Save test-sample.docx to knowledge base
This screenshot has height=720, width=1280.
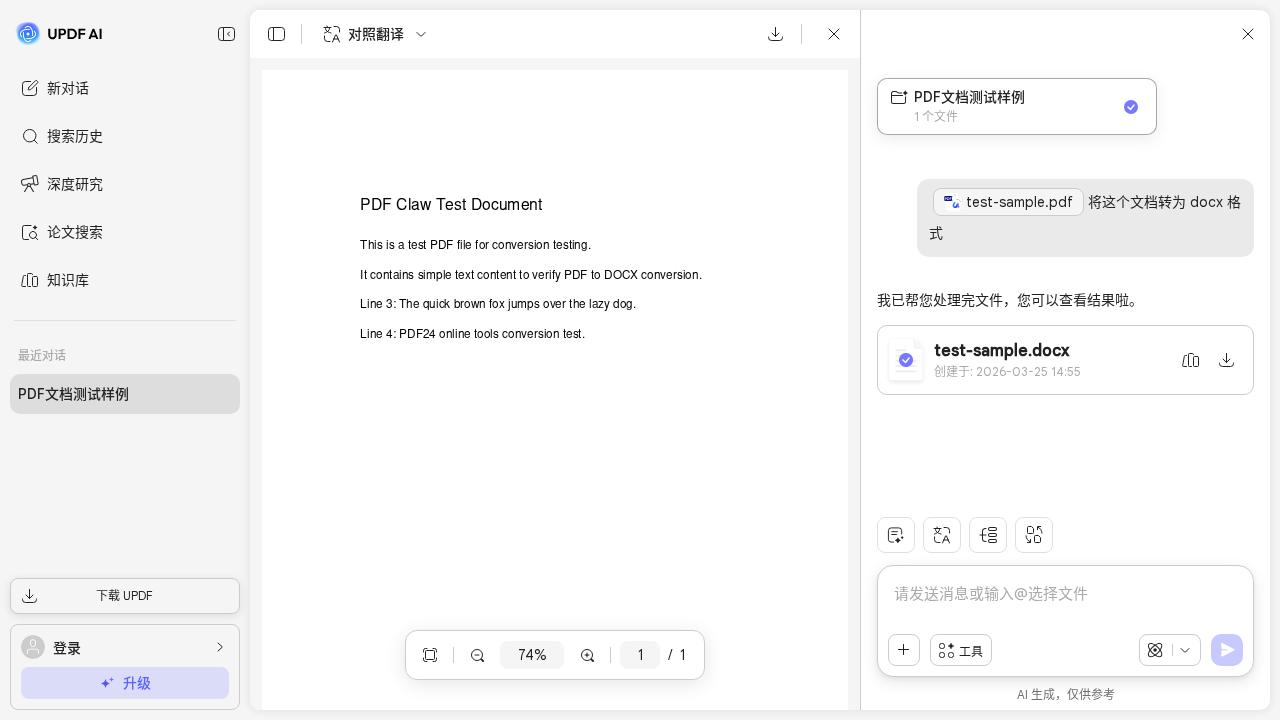point(1190,360)
